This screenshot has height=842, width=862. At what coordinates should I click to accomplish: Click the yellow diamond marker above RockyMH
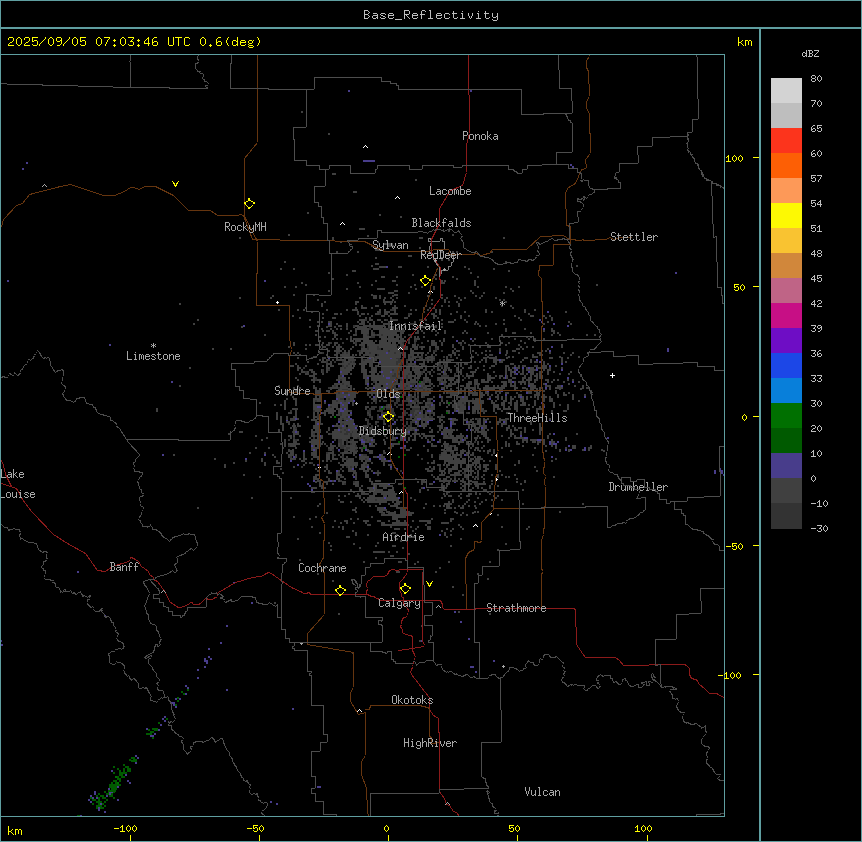[249, 204]
